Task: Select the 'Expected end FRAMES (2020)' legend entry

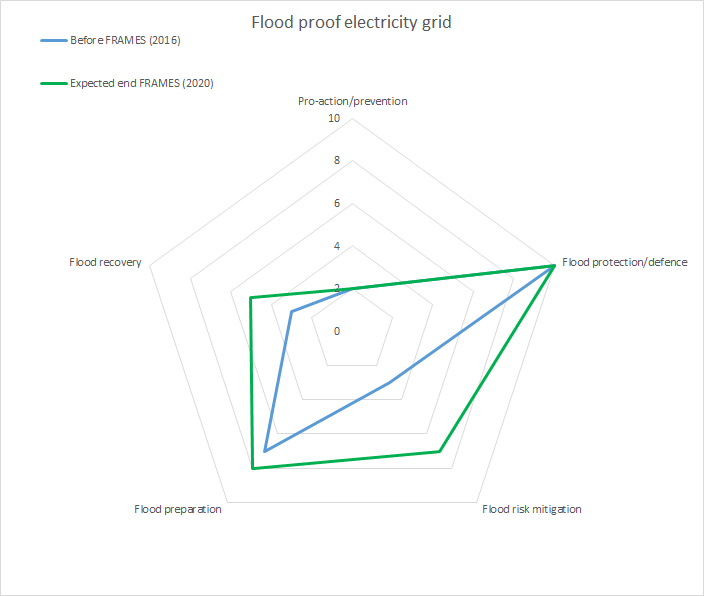Action: [141, 84]
